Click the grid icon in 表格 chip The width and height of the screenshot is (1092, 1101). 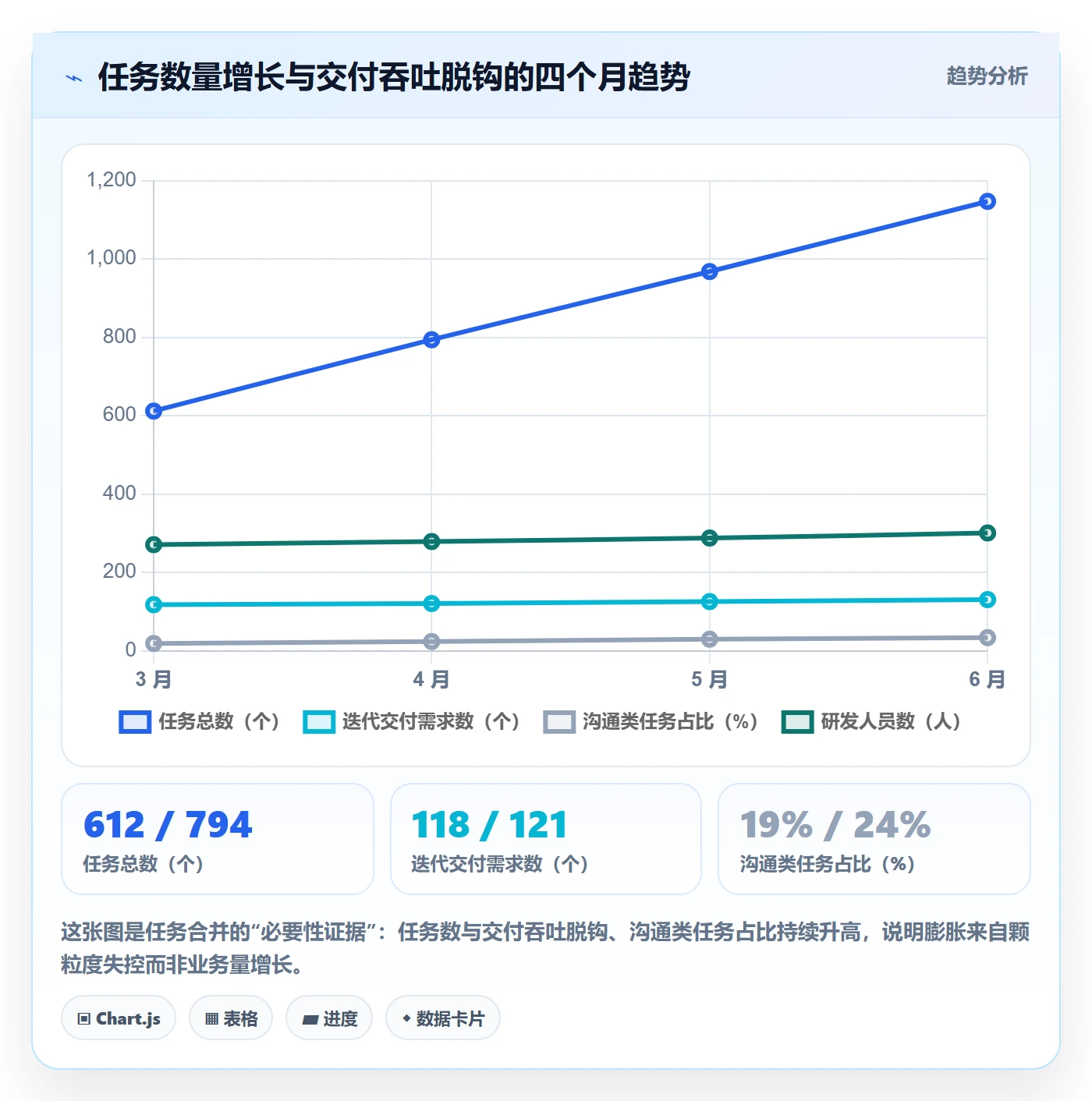[211, 1019]
